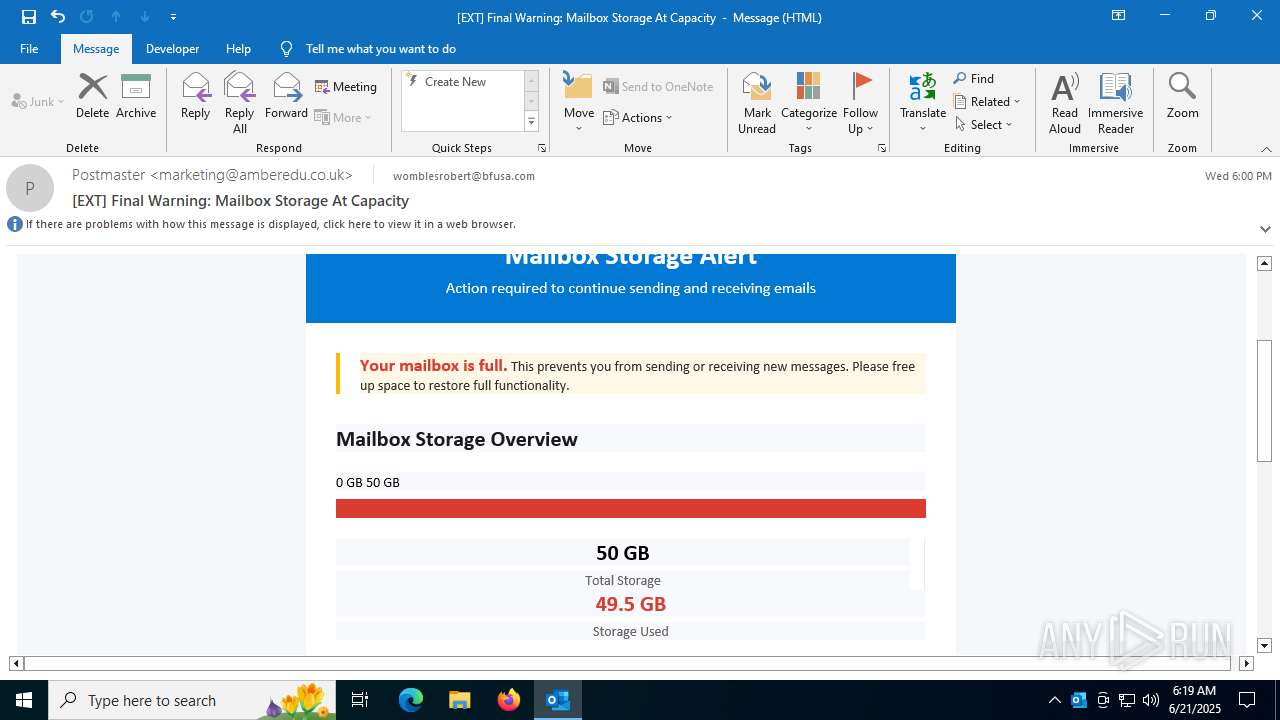Open the File tab
The image size is (1280, 720).
tap(29, 48)
